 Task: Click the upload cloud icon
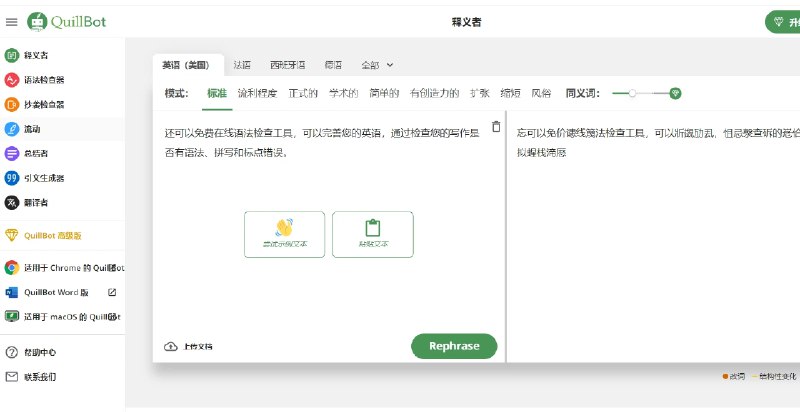click(170, 347)
